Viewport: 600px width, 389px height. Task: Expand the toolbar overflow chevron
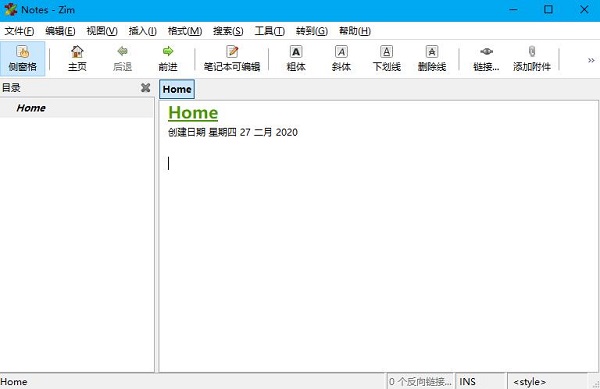(591, 60)
